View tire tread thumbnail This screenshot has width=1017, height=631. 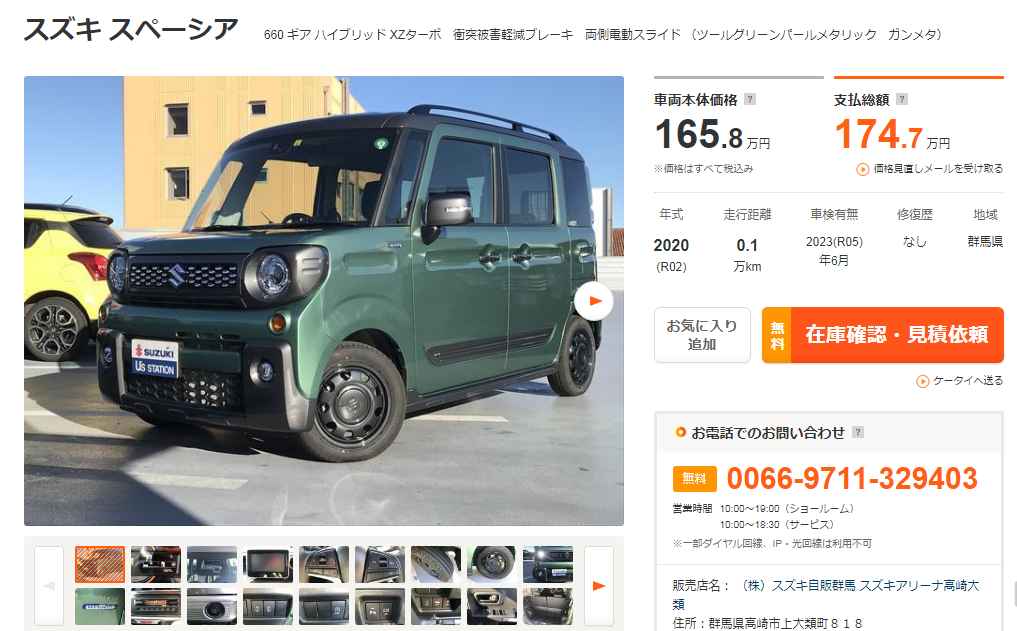pos(436,564)
